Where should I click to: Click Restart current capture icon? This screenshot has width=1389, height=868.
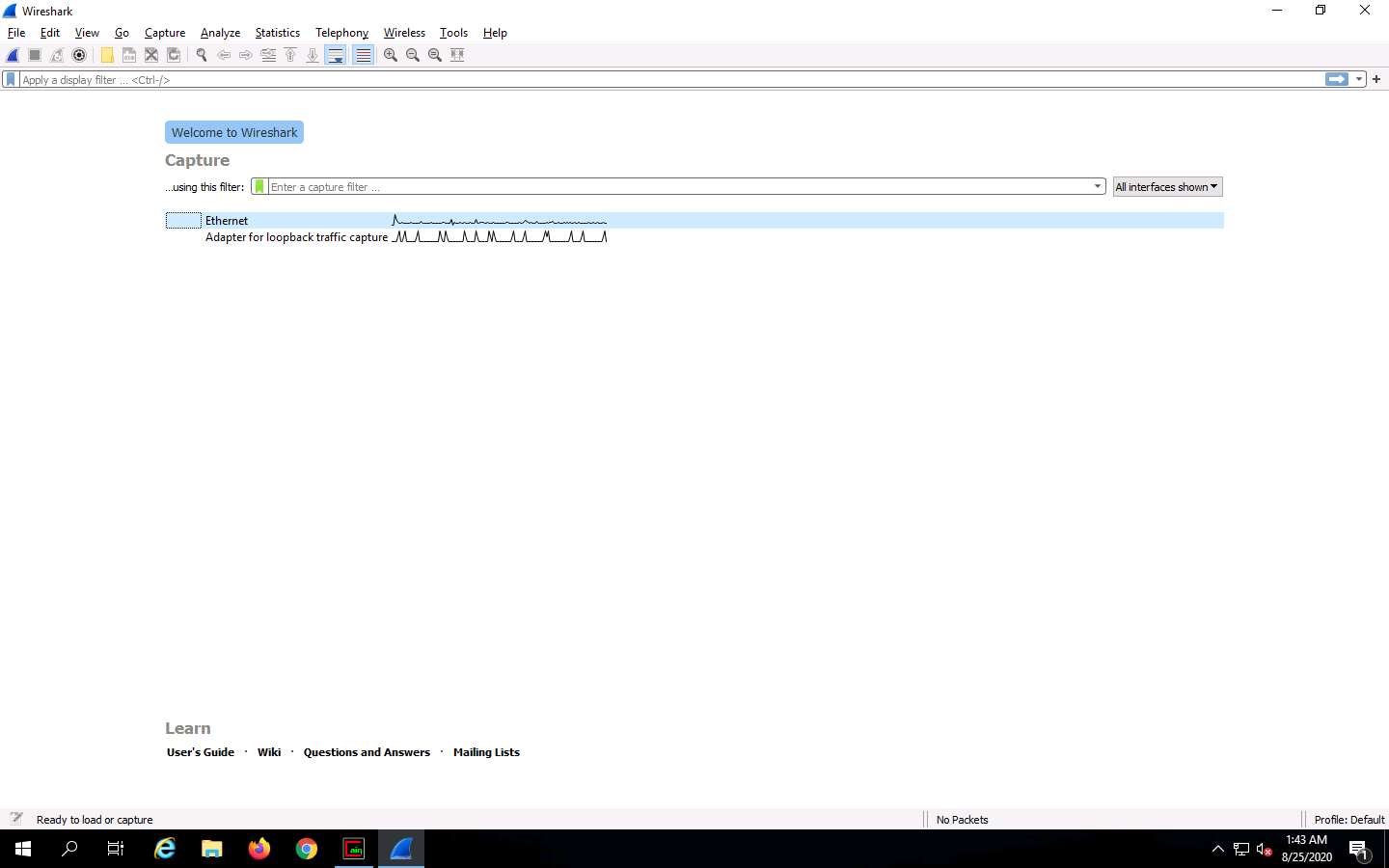[57, 55]
